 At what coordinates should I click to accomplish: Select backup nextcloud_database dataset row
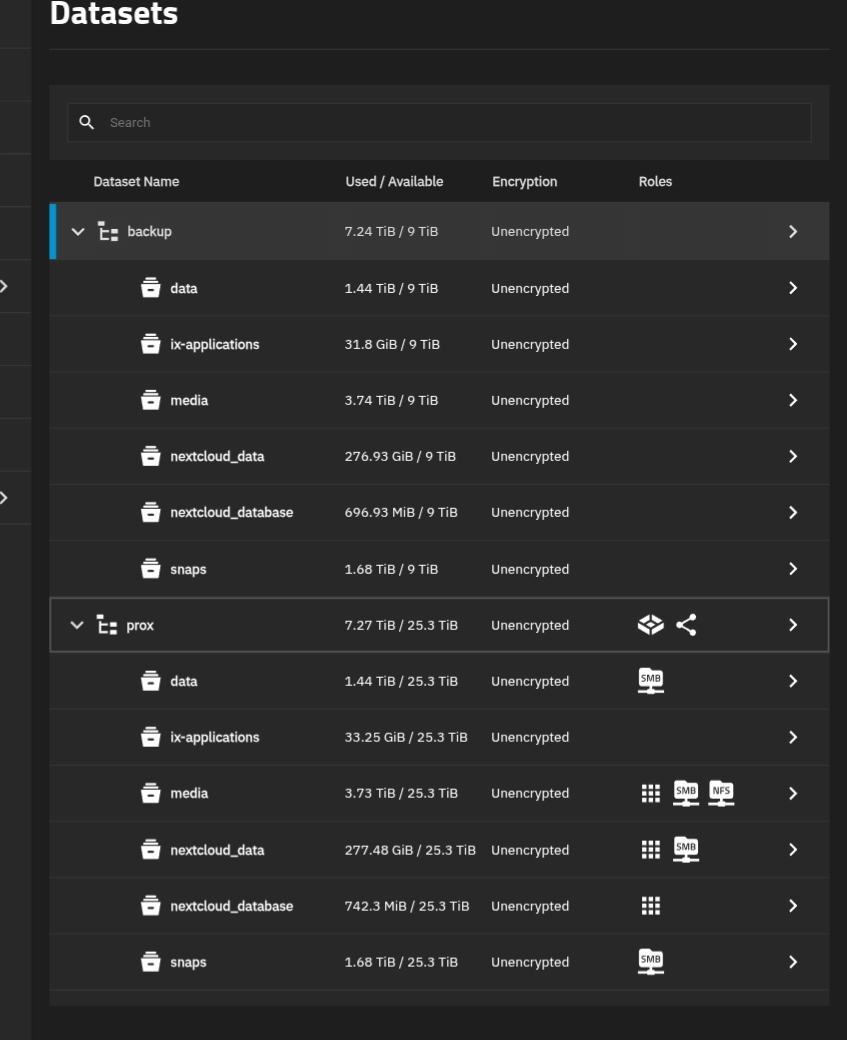pos(231,512)
